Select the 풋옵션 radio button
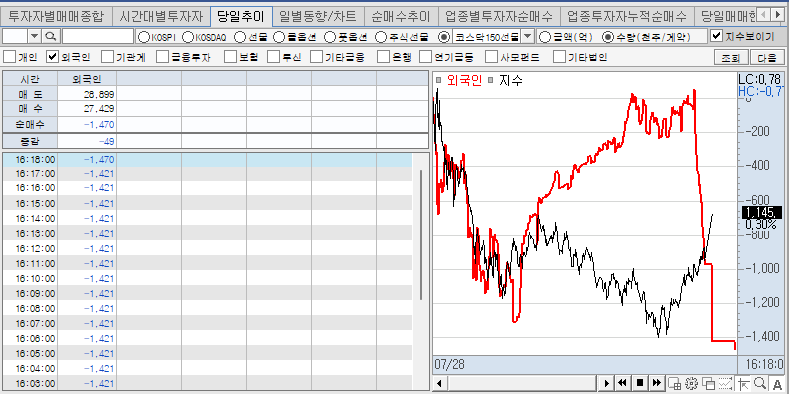 click(330, 37)
